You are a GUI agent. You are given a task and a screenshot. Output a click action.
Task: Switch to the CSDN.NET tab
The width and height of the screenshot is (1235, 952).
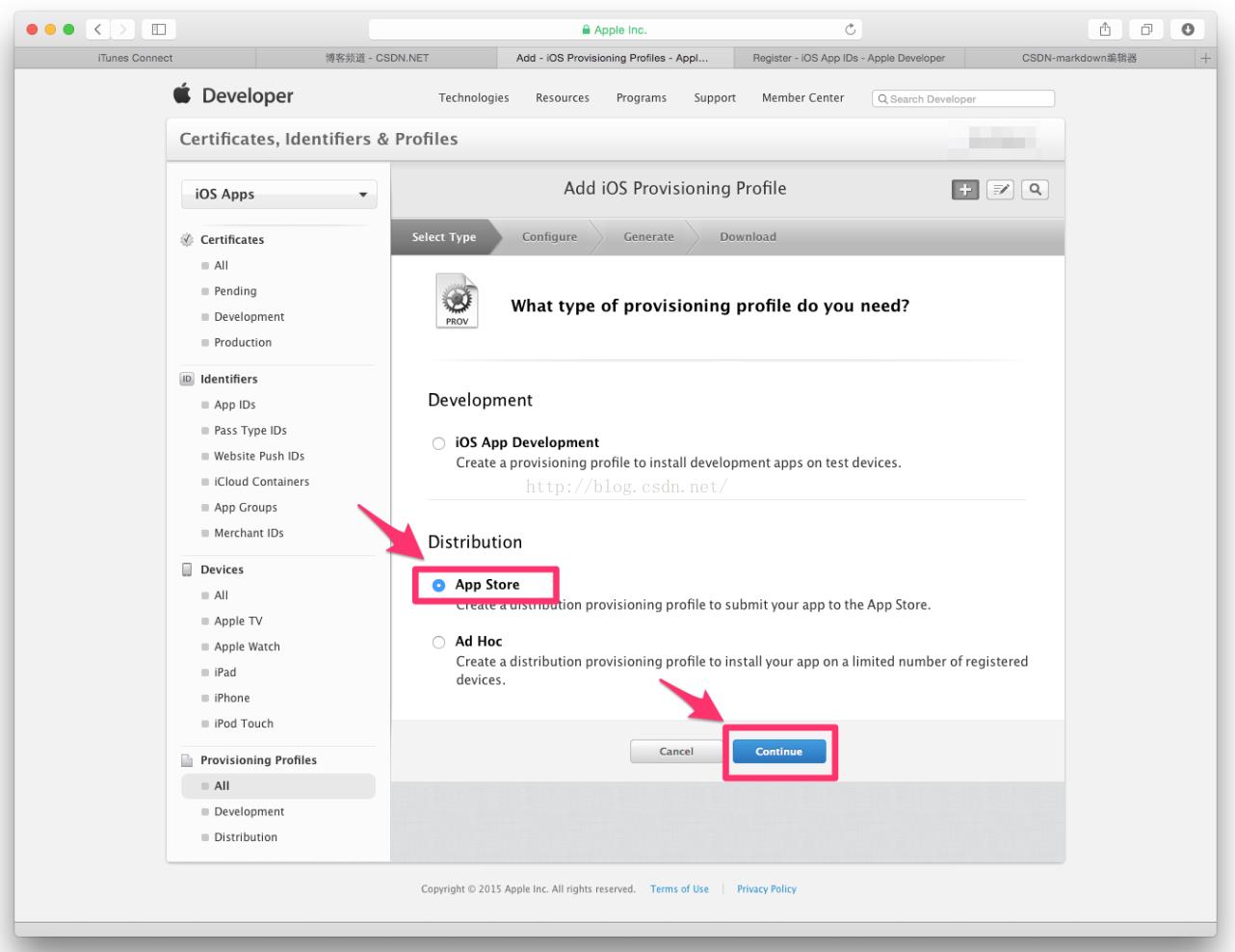(x=377, y=58)
